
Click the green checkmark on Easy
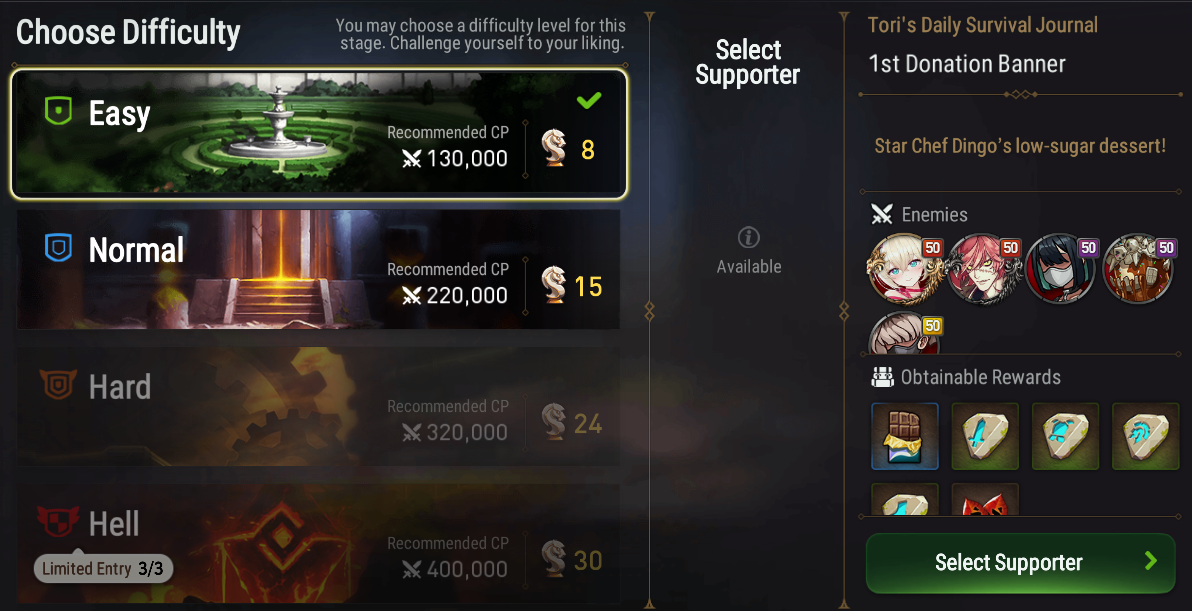point(589,100)
